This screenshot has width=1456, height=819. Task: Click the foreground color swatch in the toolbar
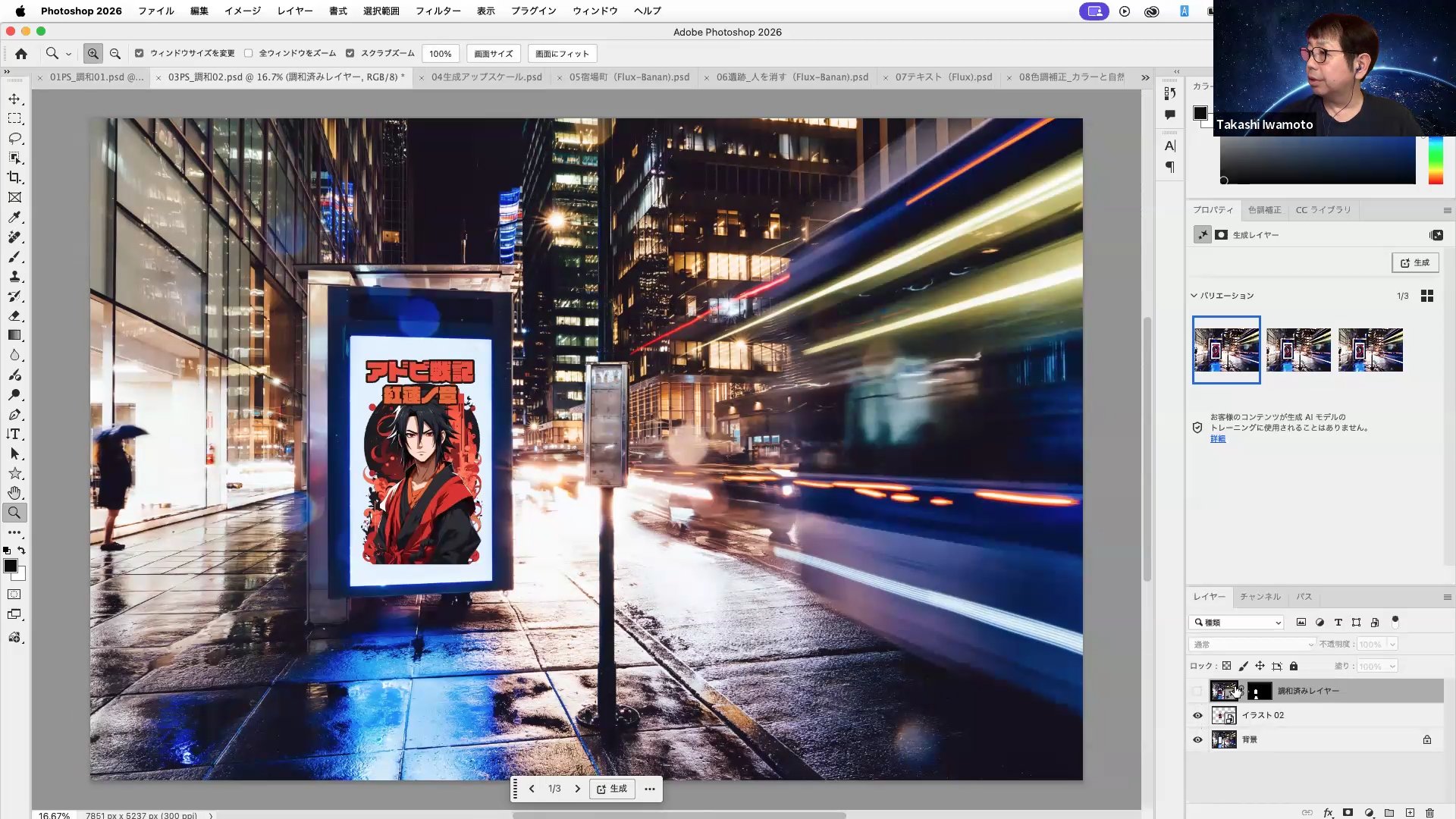coord(11,566)
